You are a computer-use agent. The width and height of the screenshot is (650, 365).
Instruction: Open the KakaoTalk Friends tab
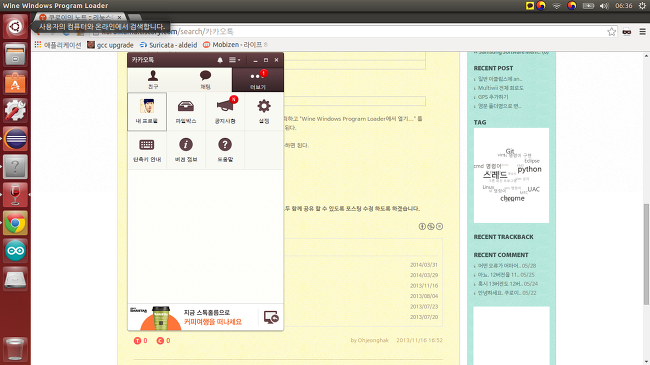[x=153, y=80]
